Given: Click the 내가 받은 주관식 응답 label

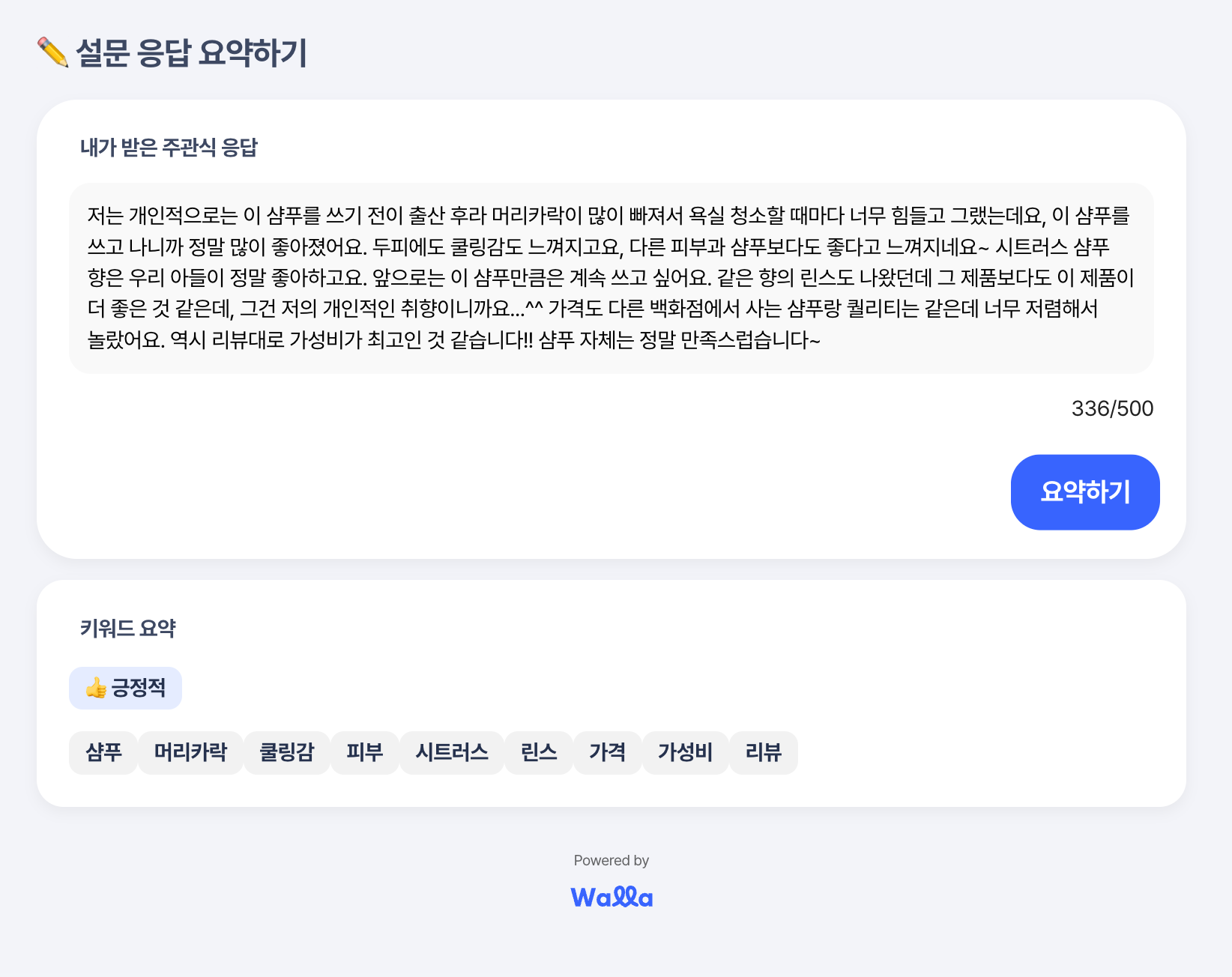Looking at the screenshot, I should [x=169, y=147].
